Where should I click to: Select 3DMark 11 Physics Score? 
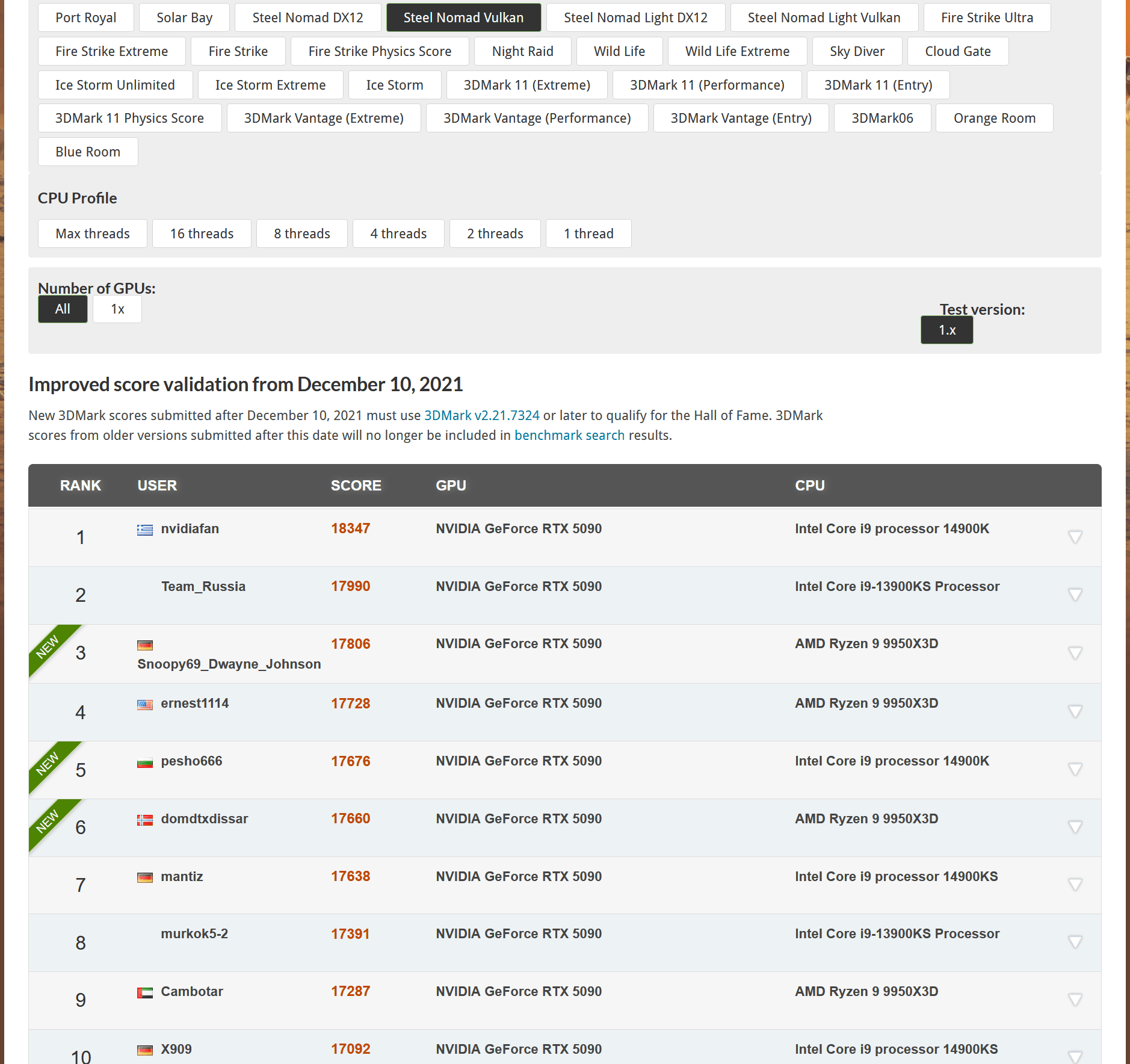tap(130, 118)
